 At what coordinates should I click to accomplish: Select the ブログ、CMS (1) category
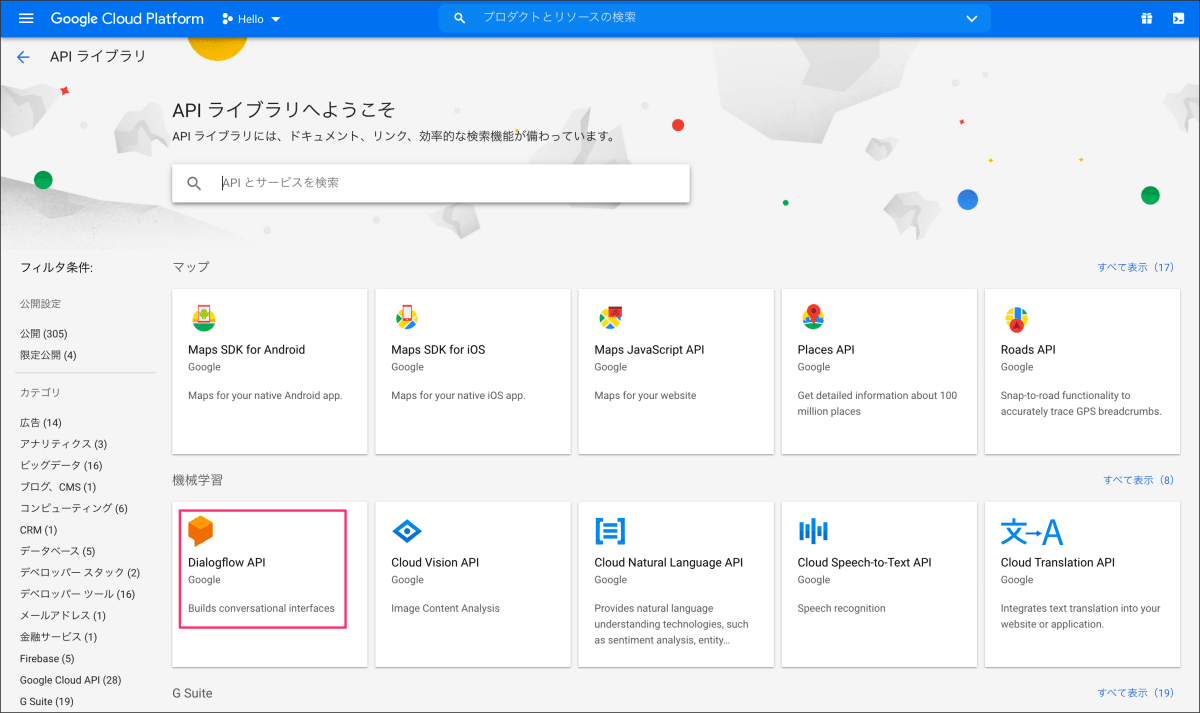[x=58, y=487]
